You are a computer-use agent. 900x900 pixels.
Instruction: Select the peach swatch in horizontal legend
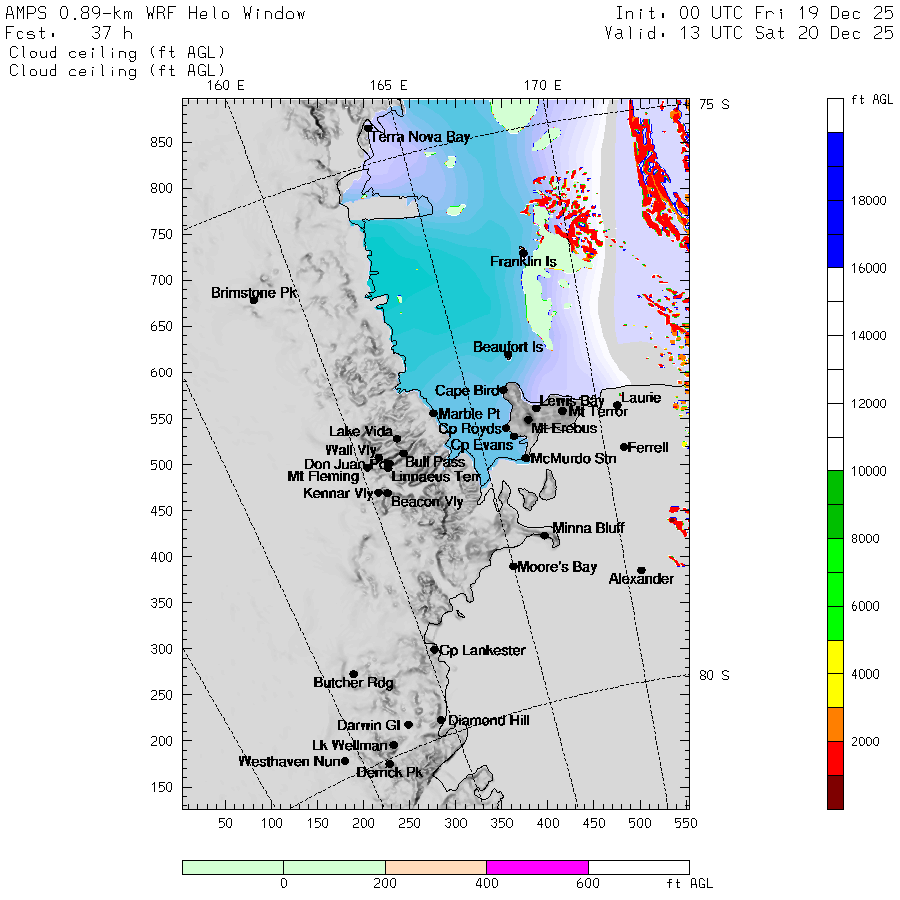pyautogui.click(x=436, y=867)
